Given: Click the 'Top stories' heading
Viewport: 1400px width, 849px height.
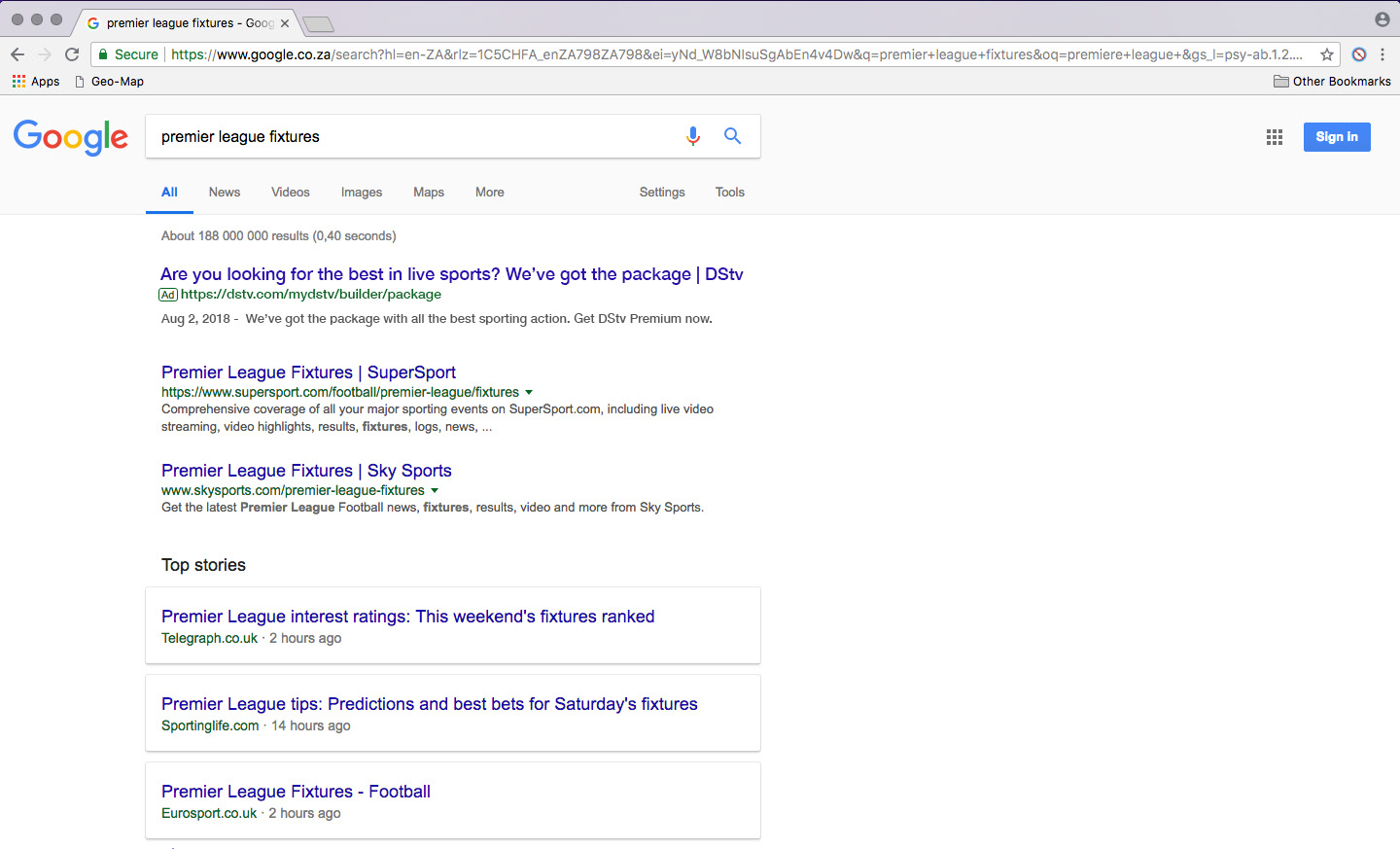Looking at the screenshot, I should tap(204, 565).
